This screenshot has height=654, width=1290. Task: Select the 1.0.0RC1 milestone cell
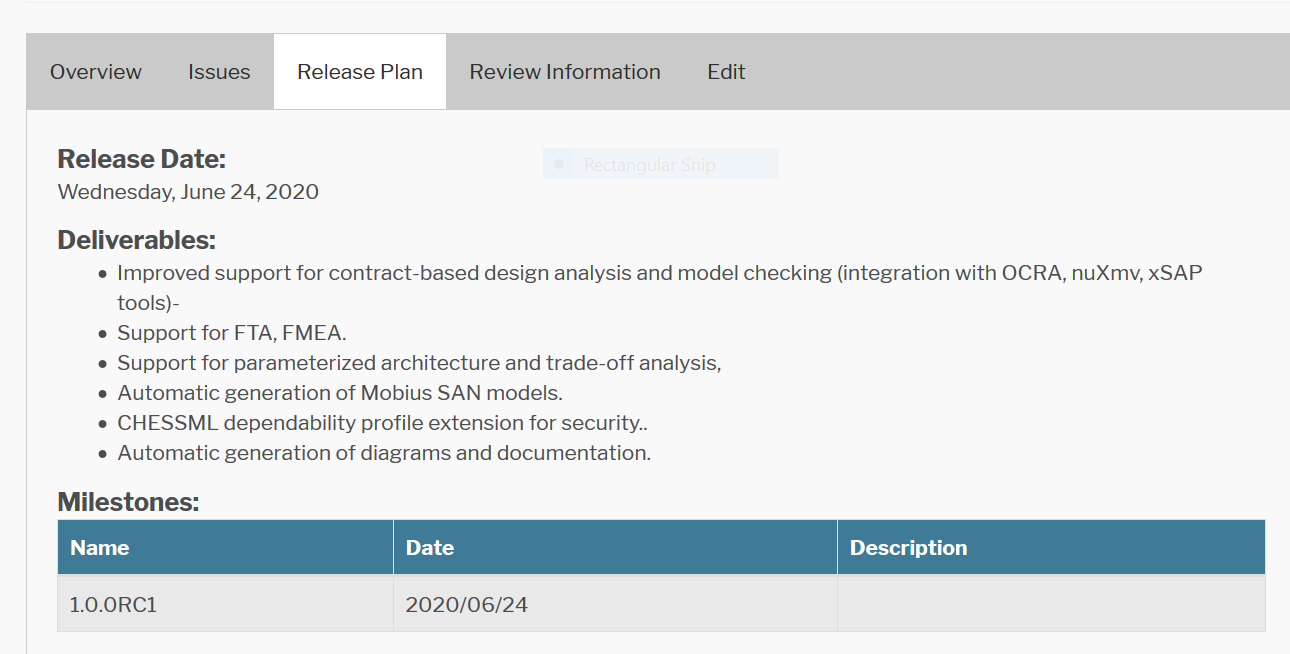113,604
